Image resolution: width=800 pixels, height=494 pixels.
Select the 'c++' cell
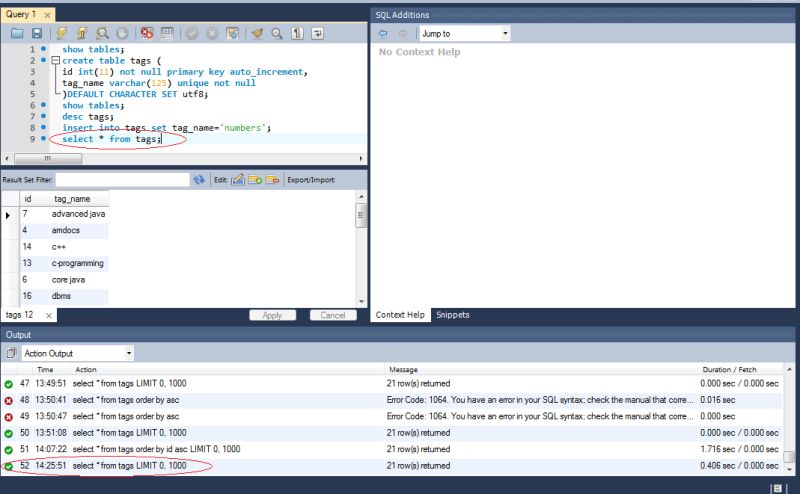(79, 246)
